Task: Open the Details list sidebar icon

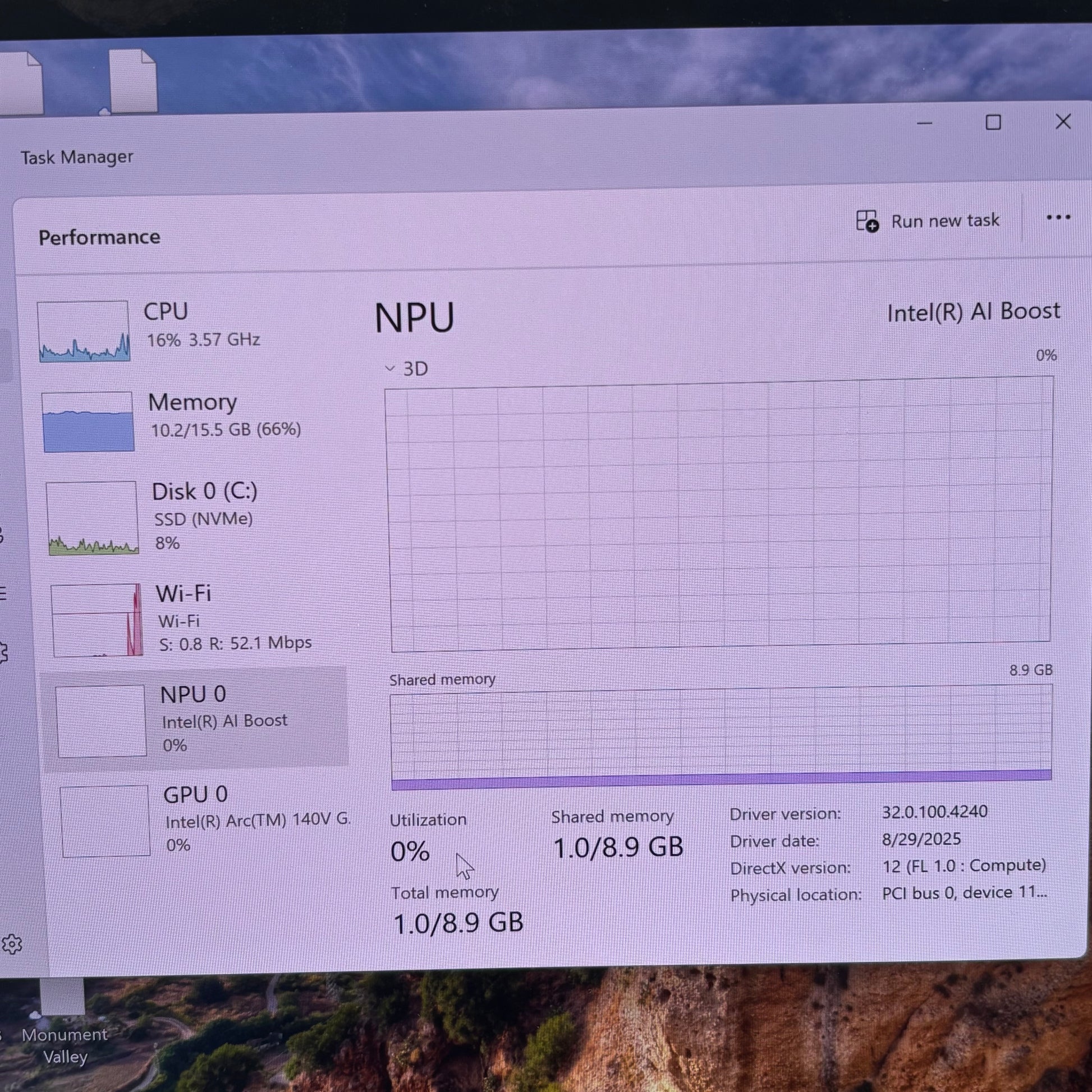Action: 3,593
